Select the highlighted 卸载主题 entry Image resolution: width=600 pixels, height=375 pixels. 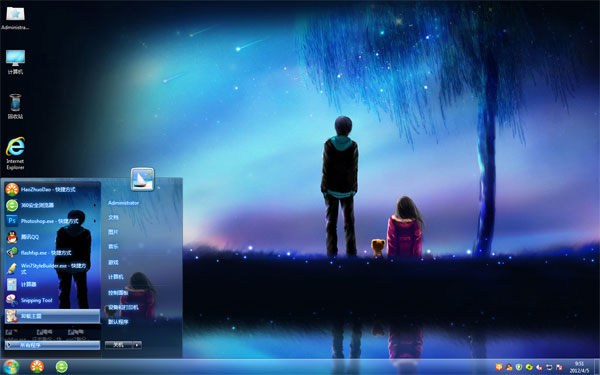point(52,316)
